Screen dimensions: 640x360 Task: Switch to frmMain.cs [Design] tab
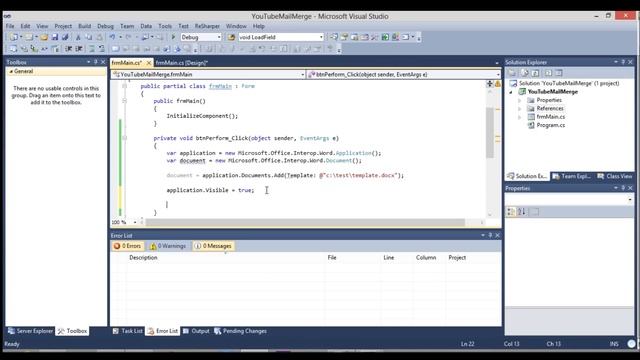coord(182,63)
